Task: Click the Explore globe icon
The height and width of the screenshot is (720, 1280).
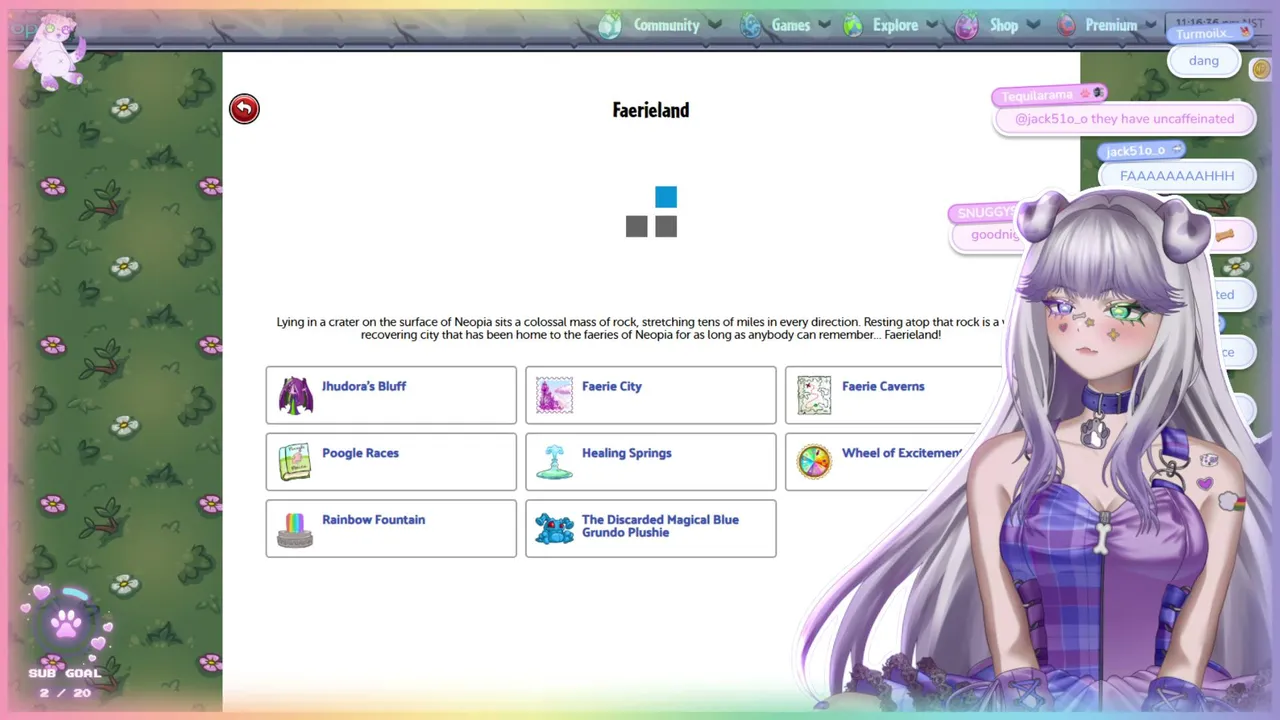Action: 853,25
